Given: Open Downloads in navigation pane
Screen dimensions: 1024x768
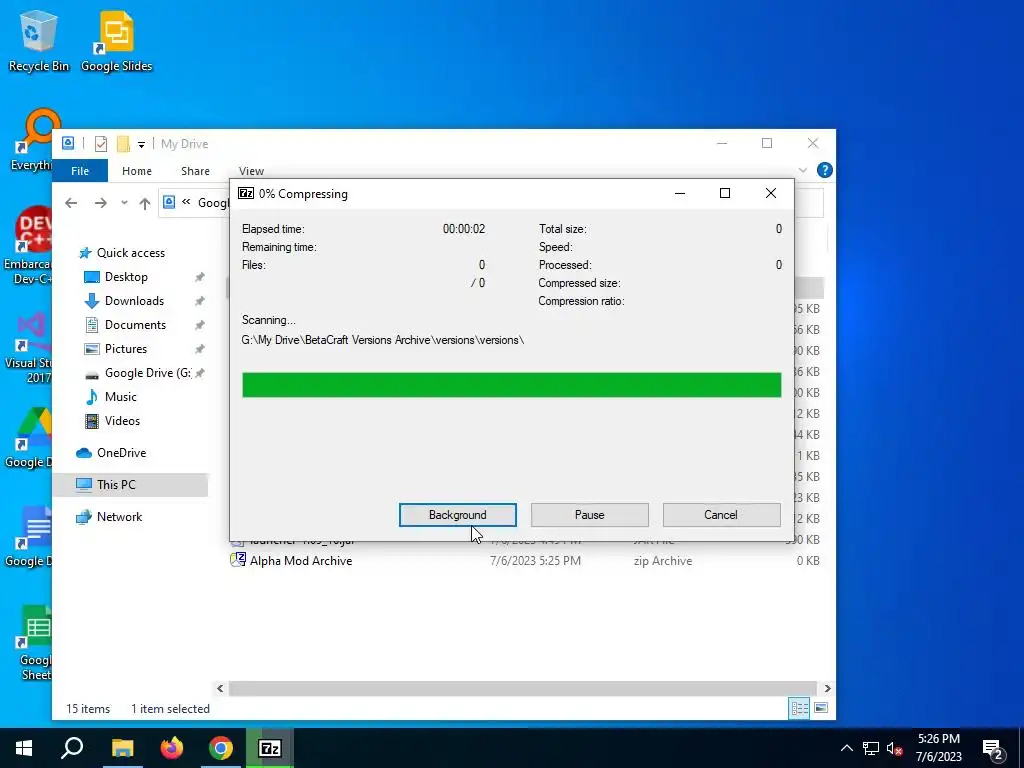Looking at the screenshot, I should click(134, 301).
